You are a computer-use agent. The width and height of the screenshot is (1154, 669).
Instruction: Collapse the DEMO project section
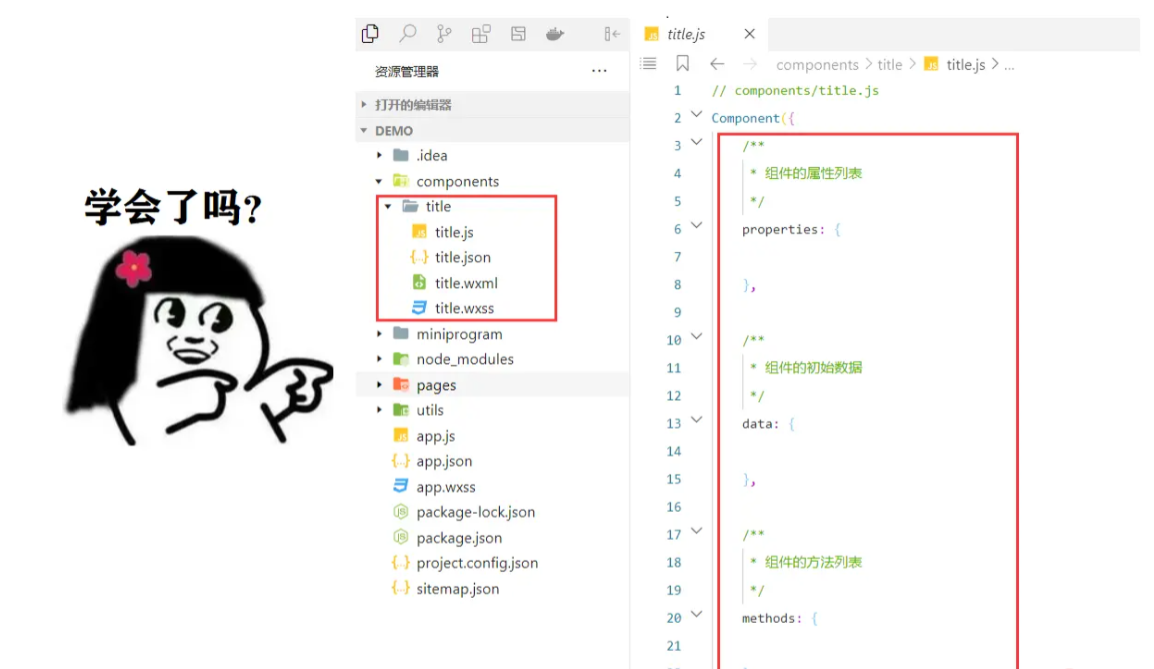492,130
